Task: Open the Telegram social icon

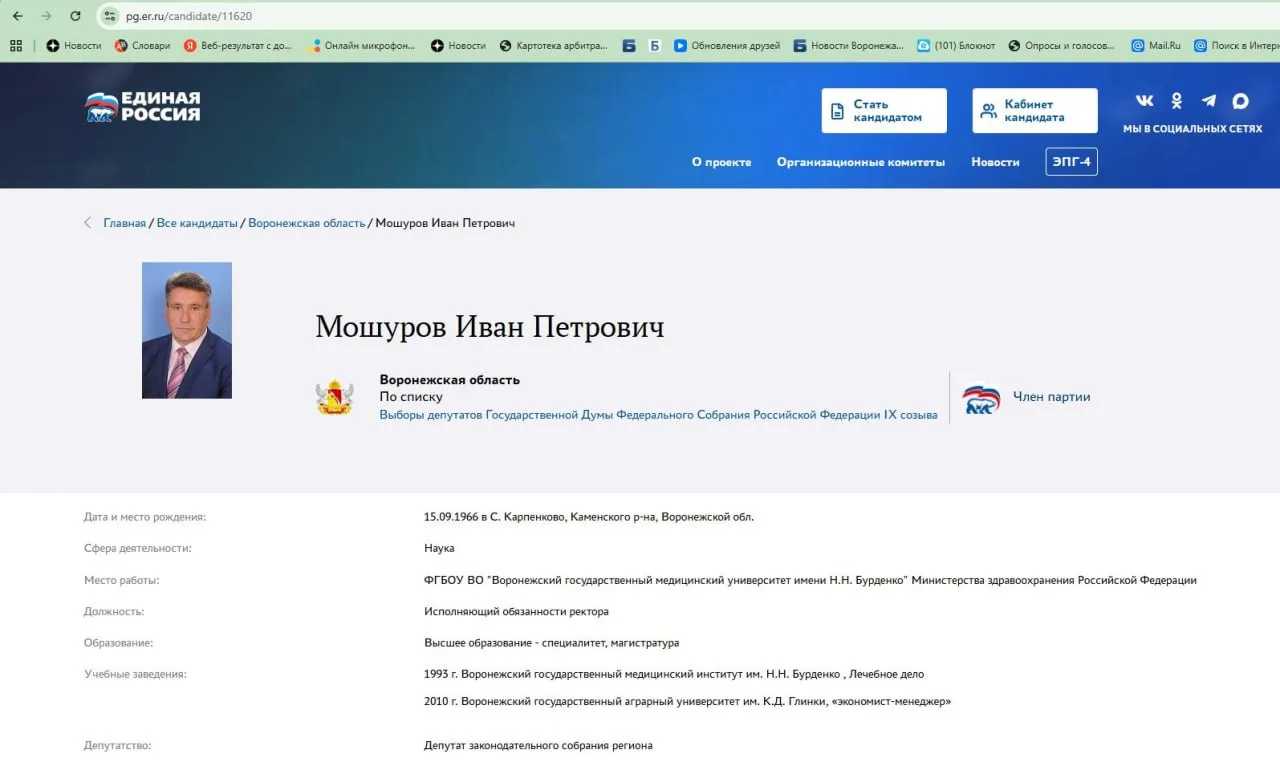Action: [x=1208, y=100]
